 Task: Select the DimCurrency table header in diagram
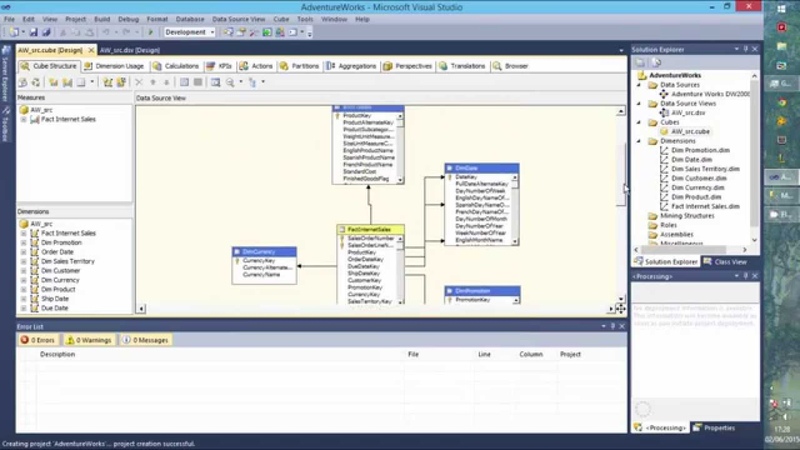pyautogui.click(x=264, y=252)
